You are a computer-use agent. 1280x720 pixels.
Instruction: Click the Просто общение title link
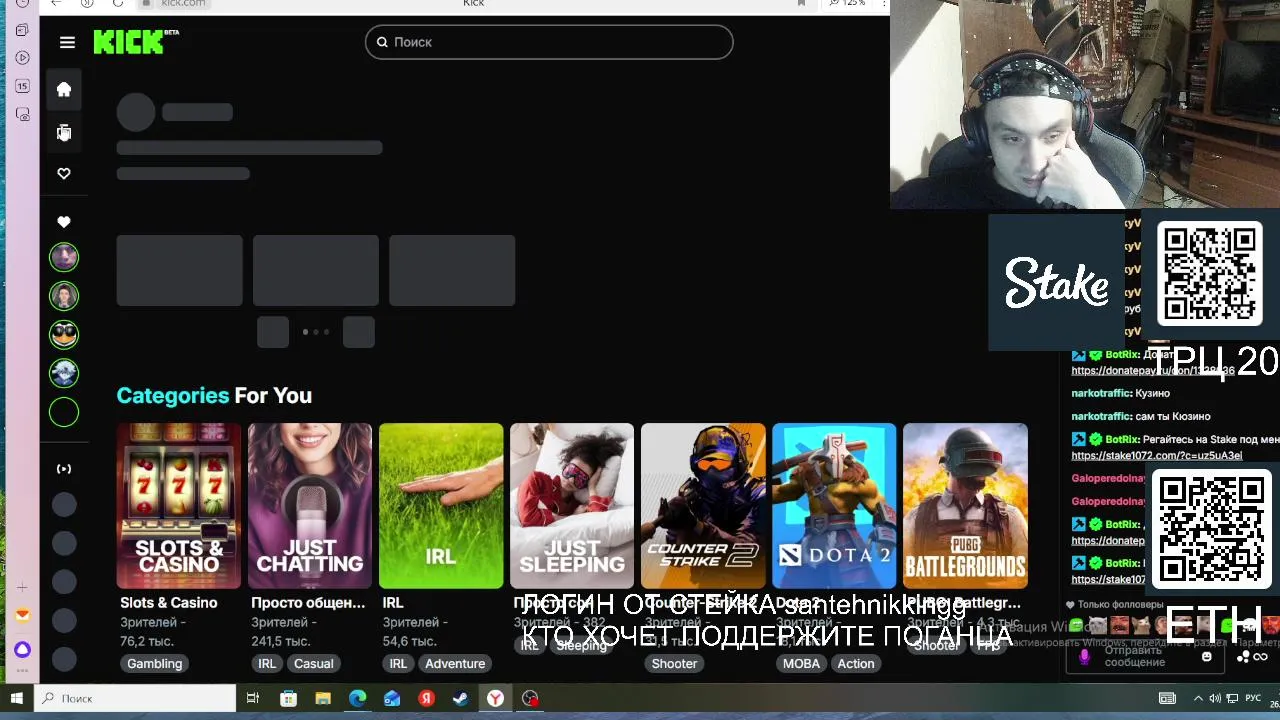coord(308,603)
